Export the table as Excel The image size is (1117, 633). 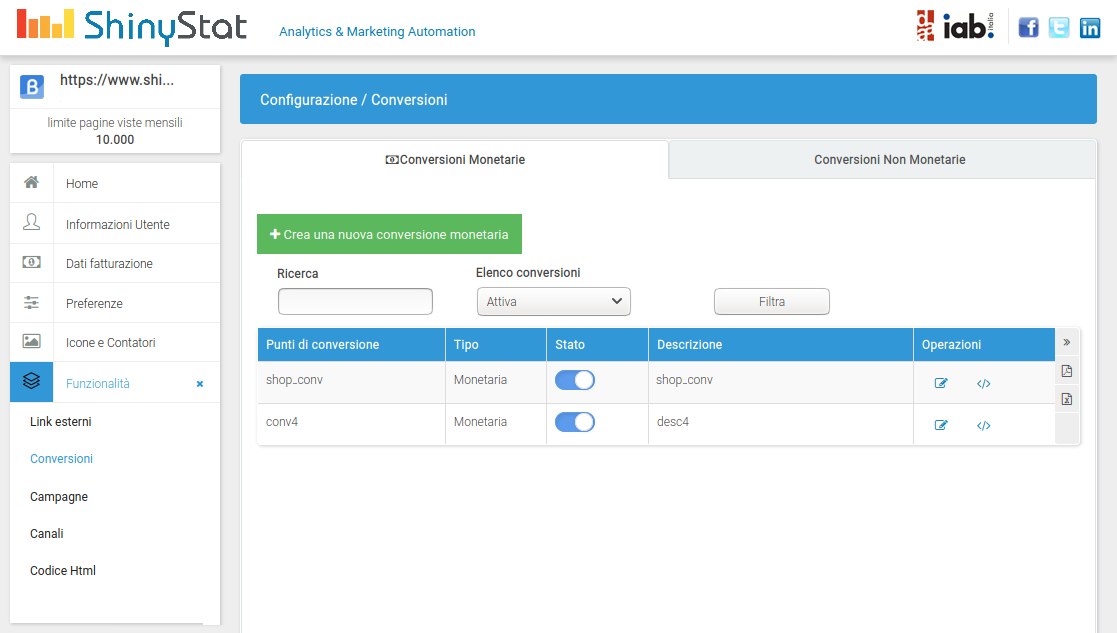coord(1067,399)
